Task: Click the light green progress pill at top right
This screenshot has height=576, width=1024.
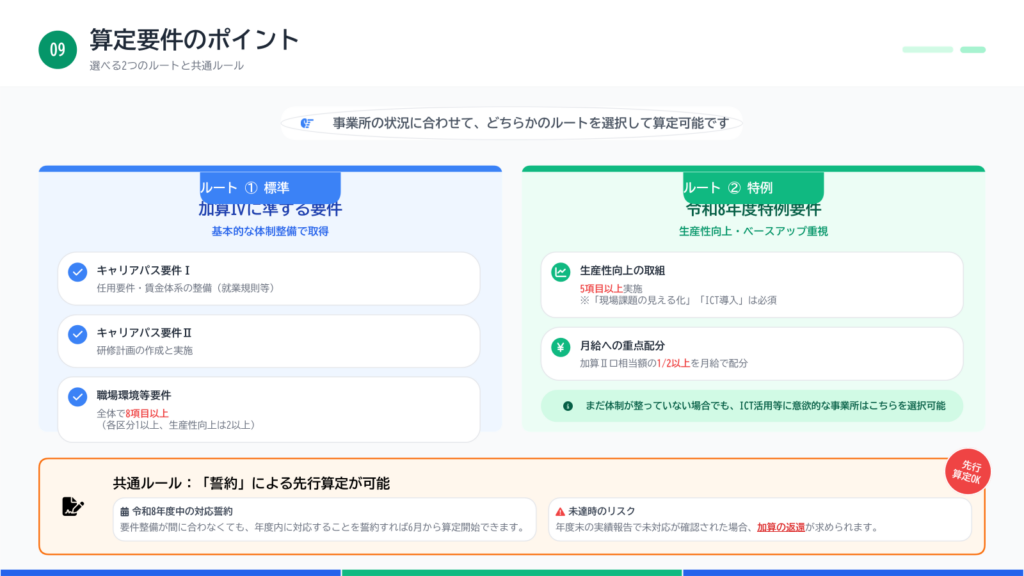Action: click(x=927, y=49)
